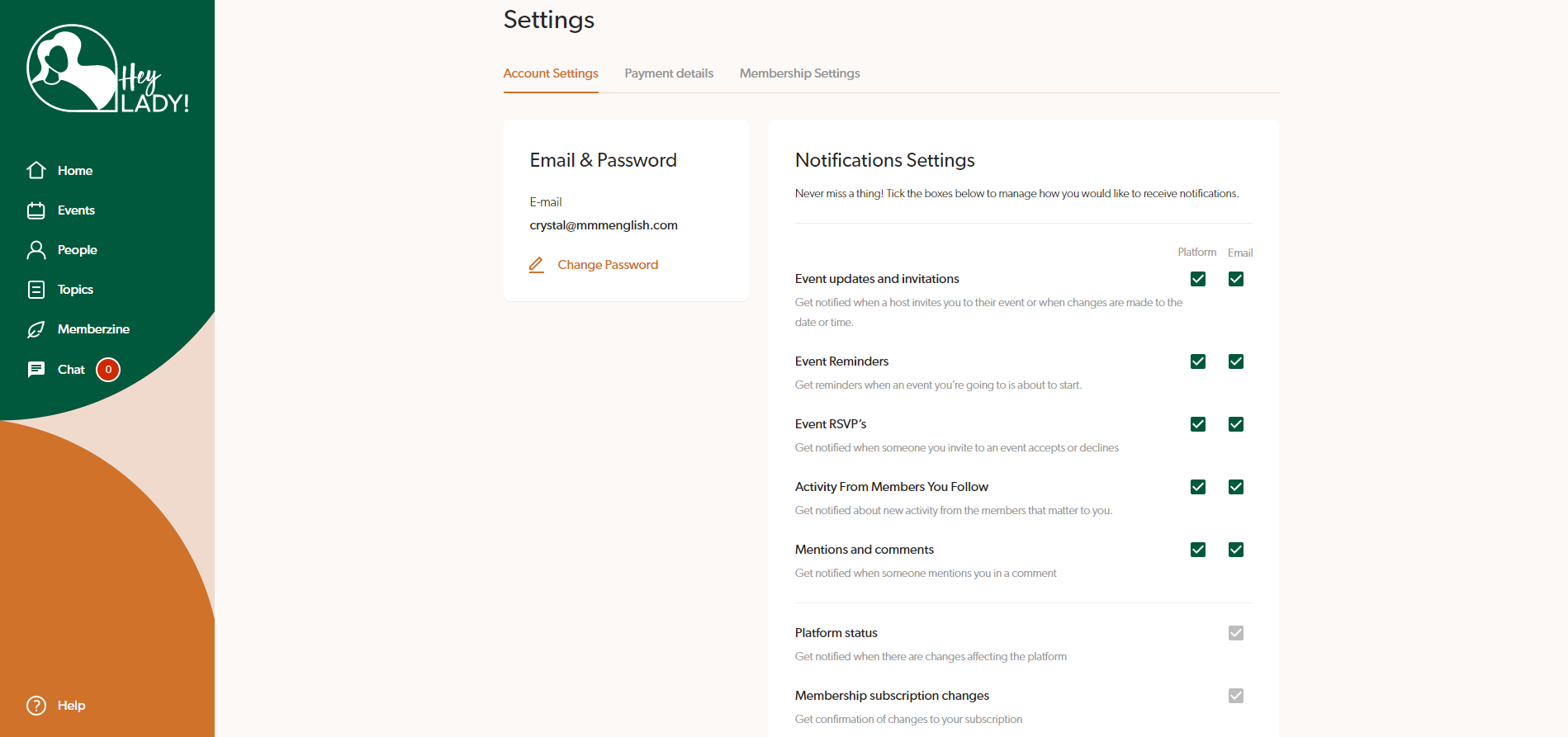This screenshot has width=1568, height=737.
Task: Untick Platform checkbox for Event updates and invitations
Action: (1198, 279)
